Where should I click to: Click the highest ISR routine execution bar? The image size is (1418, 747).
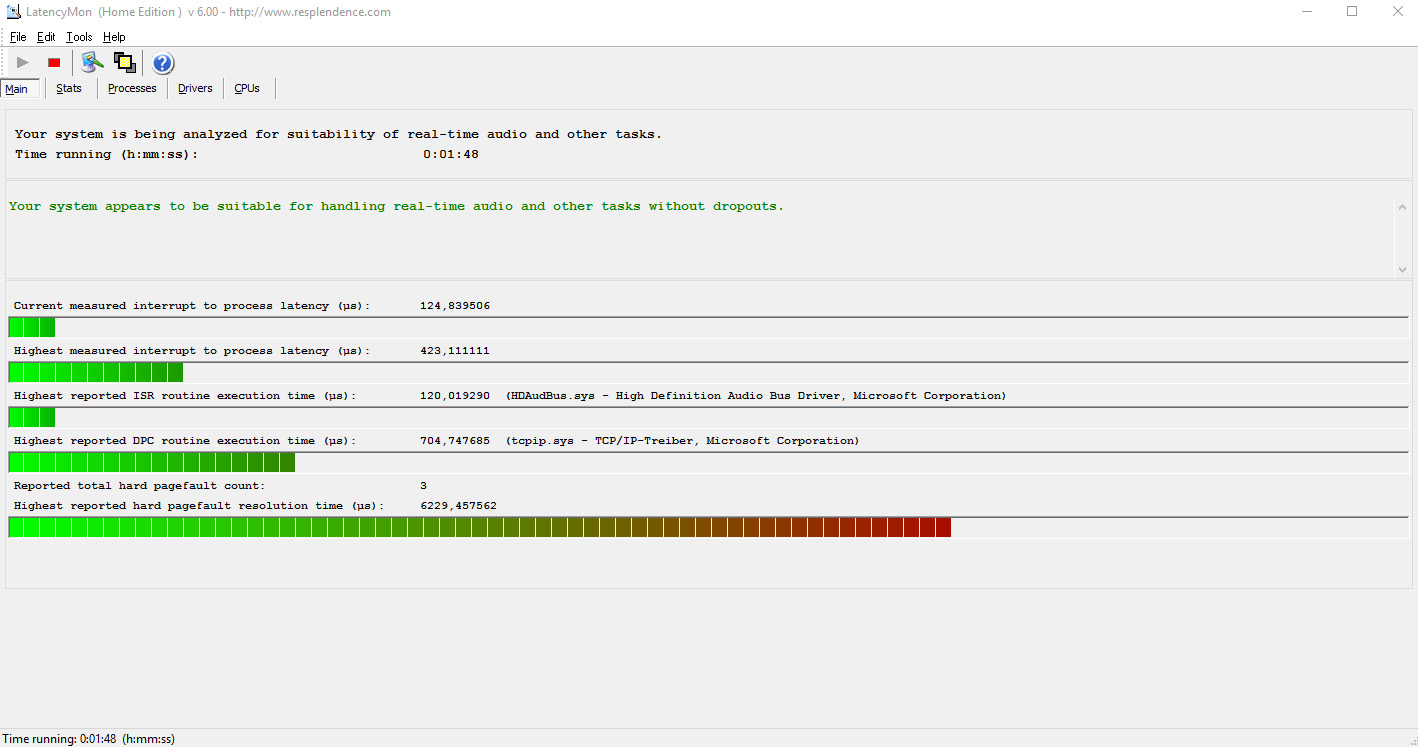coord(708,417)
